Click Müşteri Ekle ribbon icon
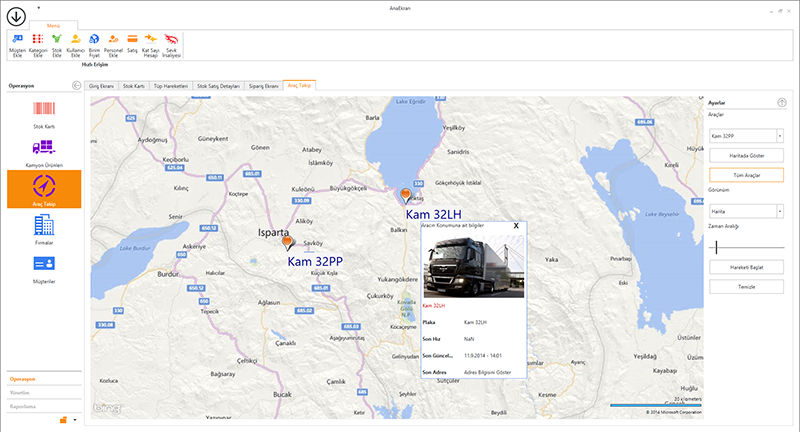 [17, 45]
